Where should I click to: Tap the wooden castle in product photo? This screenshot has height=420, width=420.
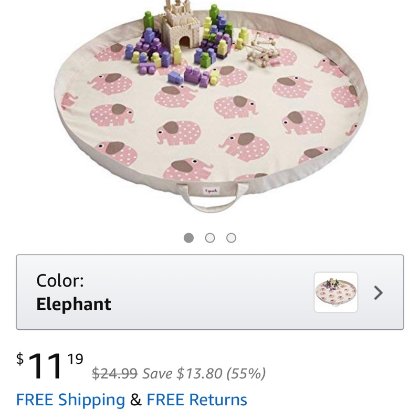point(181,27)
